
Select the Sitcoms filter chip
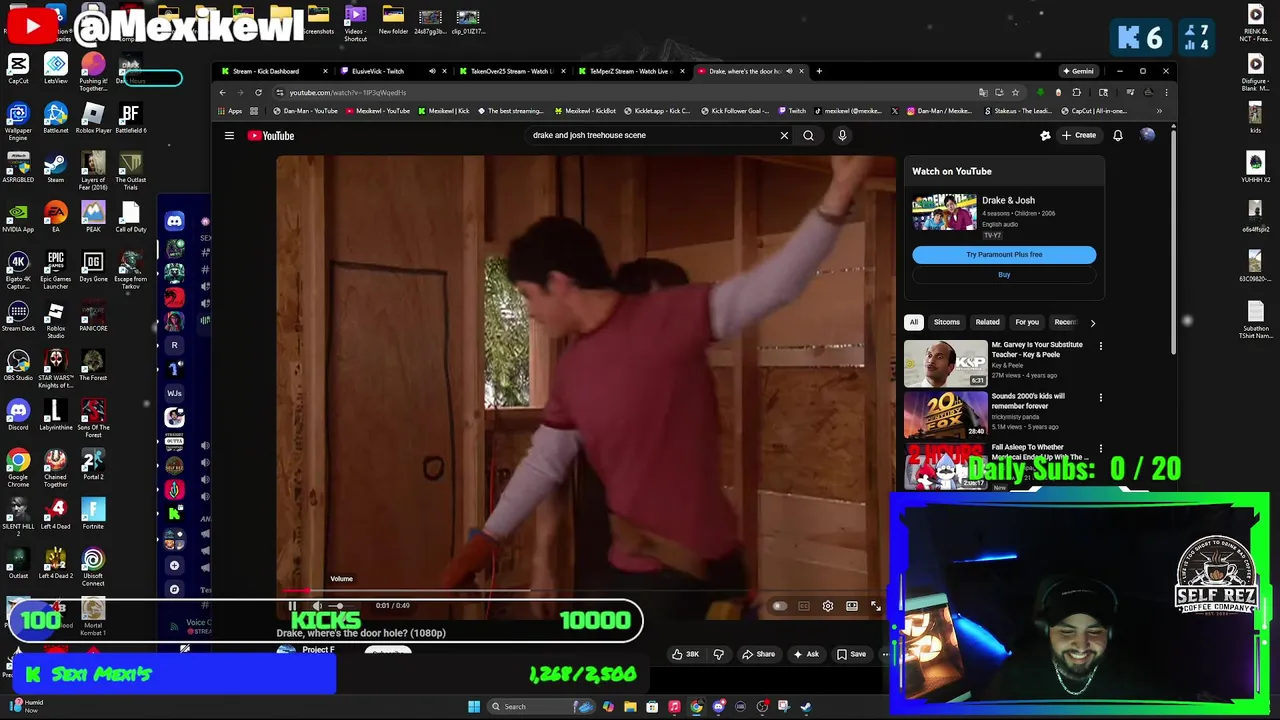click(946, 322)
